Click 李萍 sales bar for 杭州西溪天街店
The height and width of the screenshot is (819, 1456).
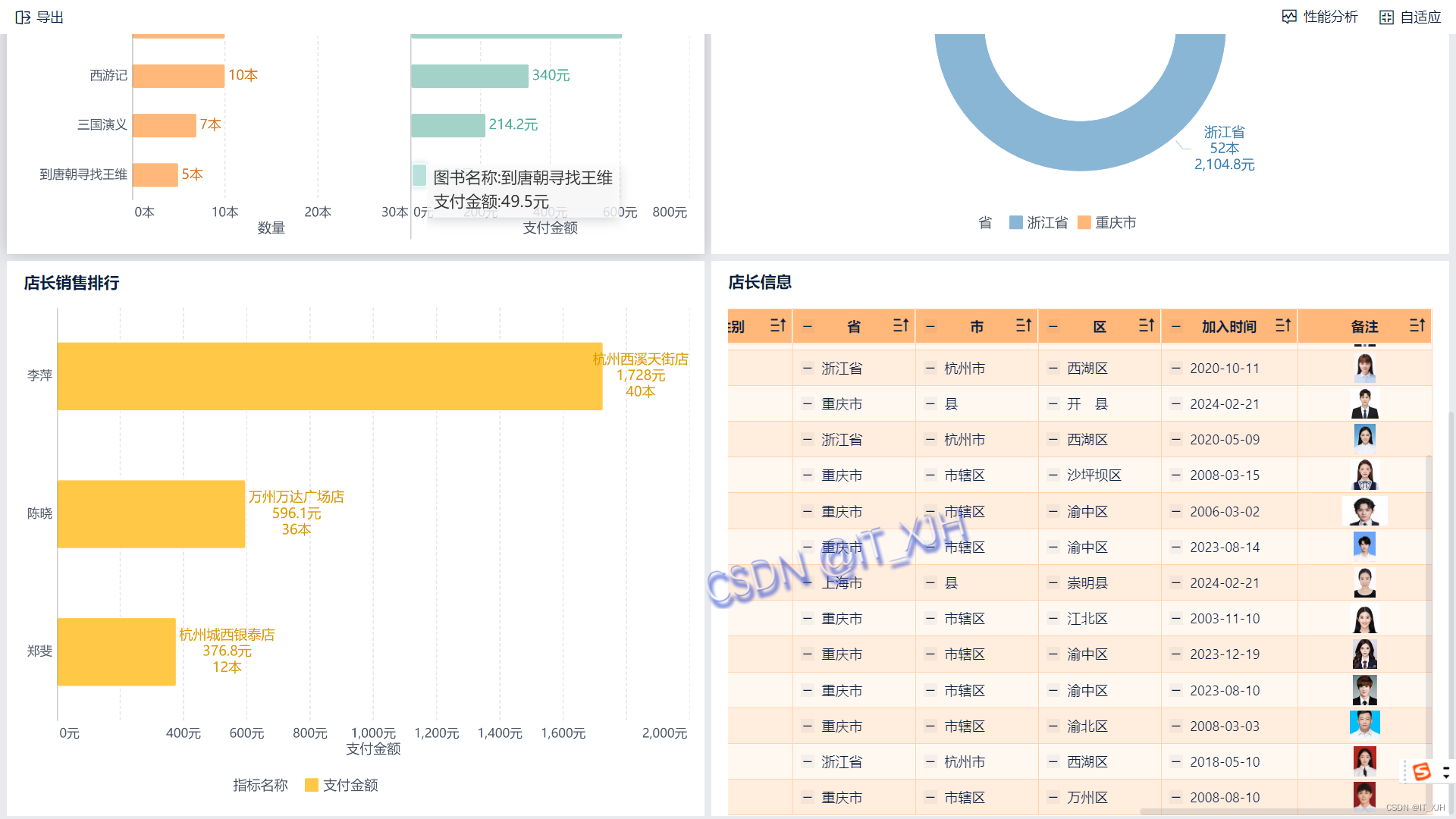tap(329, 376)
